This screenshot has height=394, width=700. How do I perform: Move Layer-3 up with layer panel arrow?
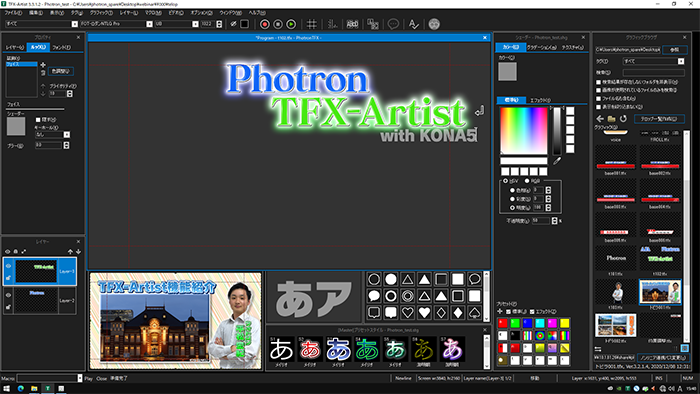point(70,252)
